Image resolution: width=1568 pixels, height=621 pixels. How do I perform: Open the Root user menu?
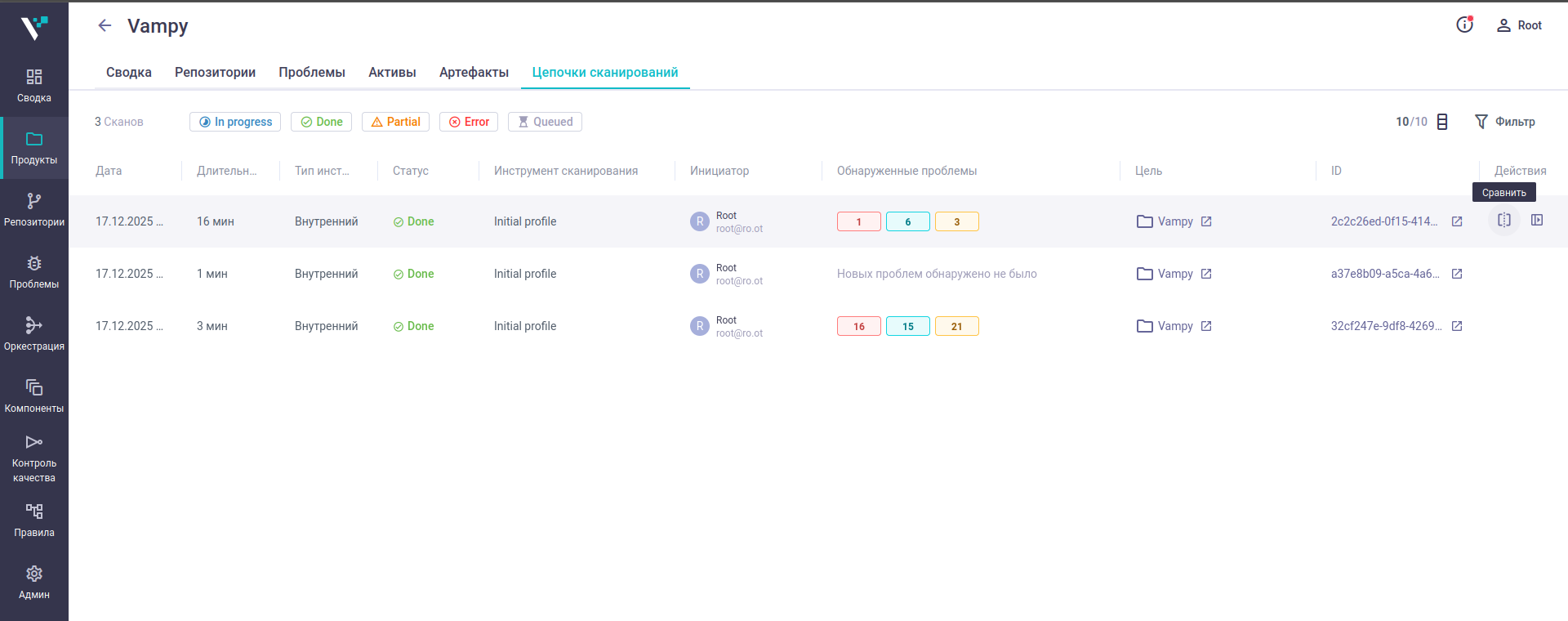(1519, 25)
